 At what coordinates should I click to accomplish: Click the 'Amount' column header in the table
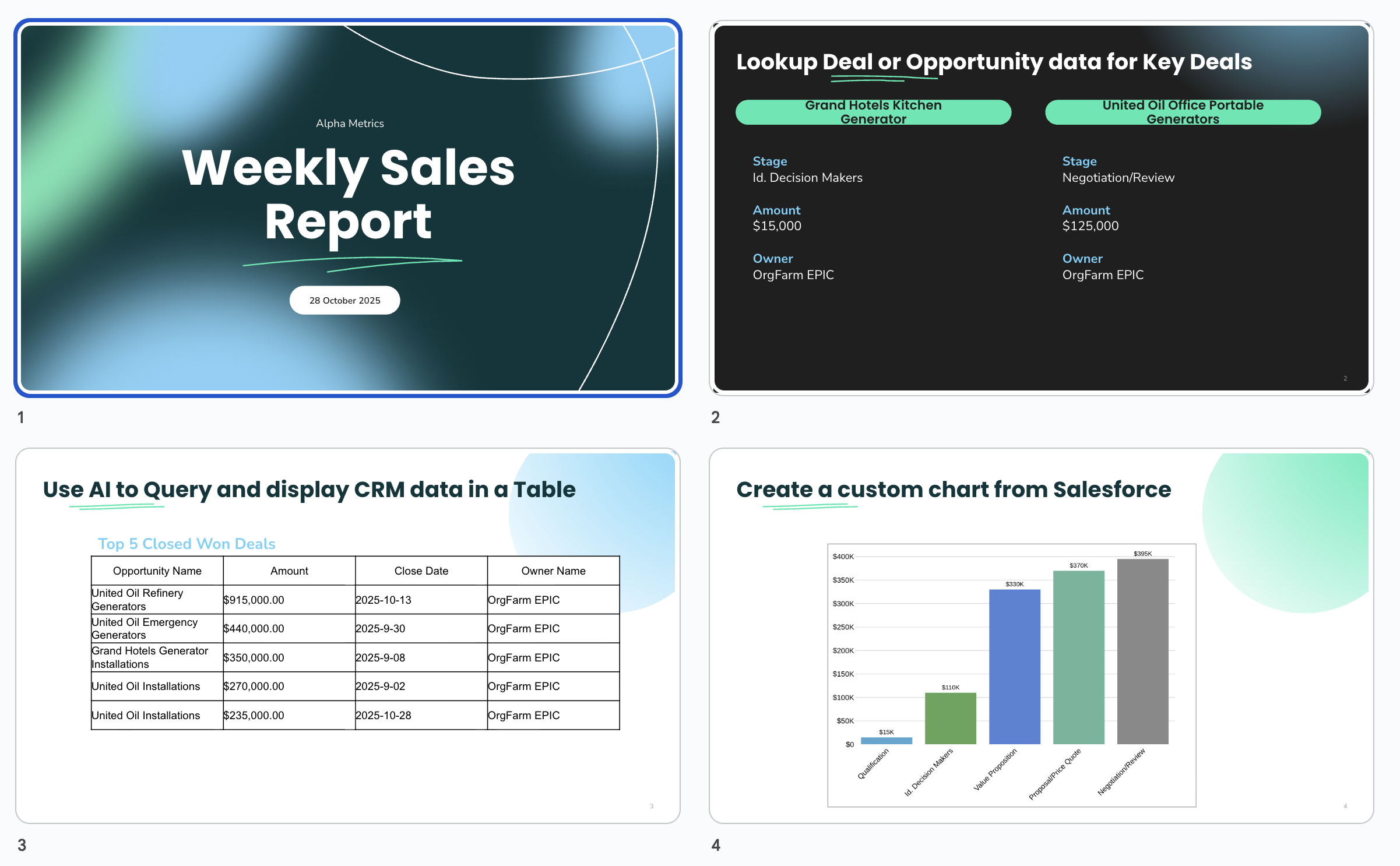[x=289, y=571]
